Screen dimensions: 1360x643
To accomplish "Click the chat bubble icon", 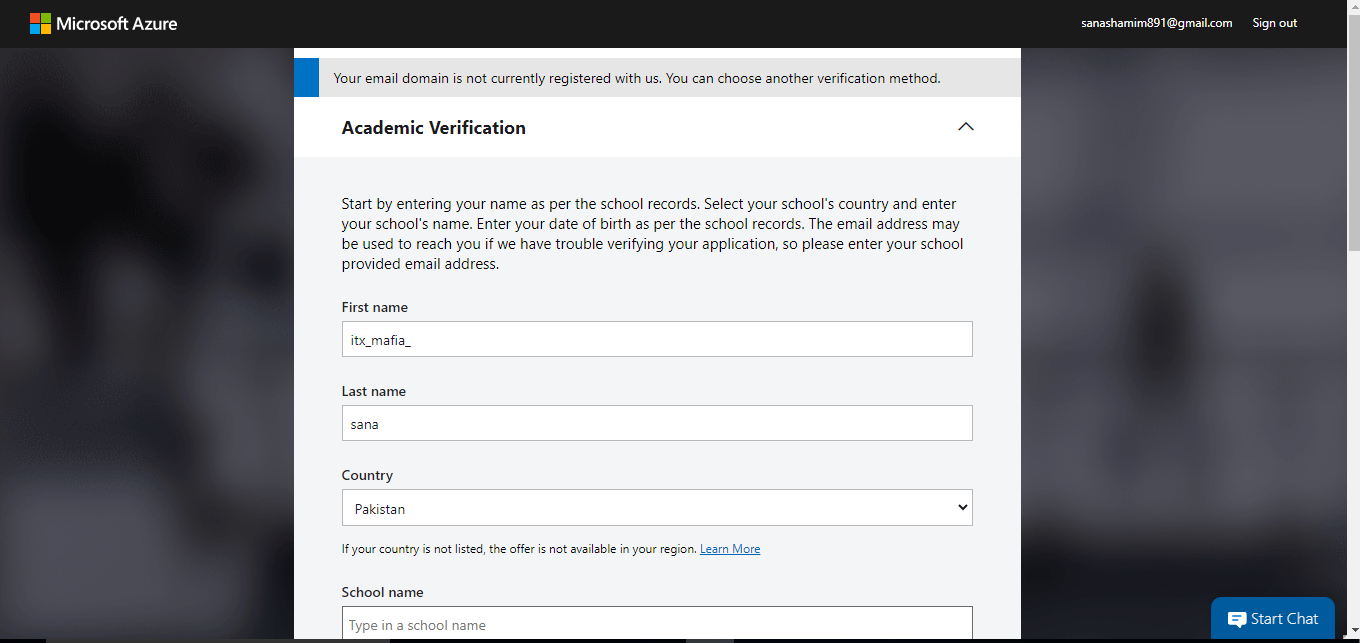I will click(1237, 618).
